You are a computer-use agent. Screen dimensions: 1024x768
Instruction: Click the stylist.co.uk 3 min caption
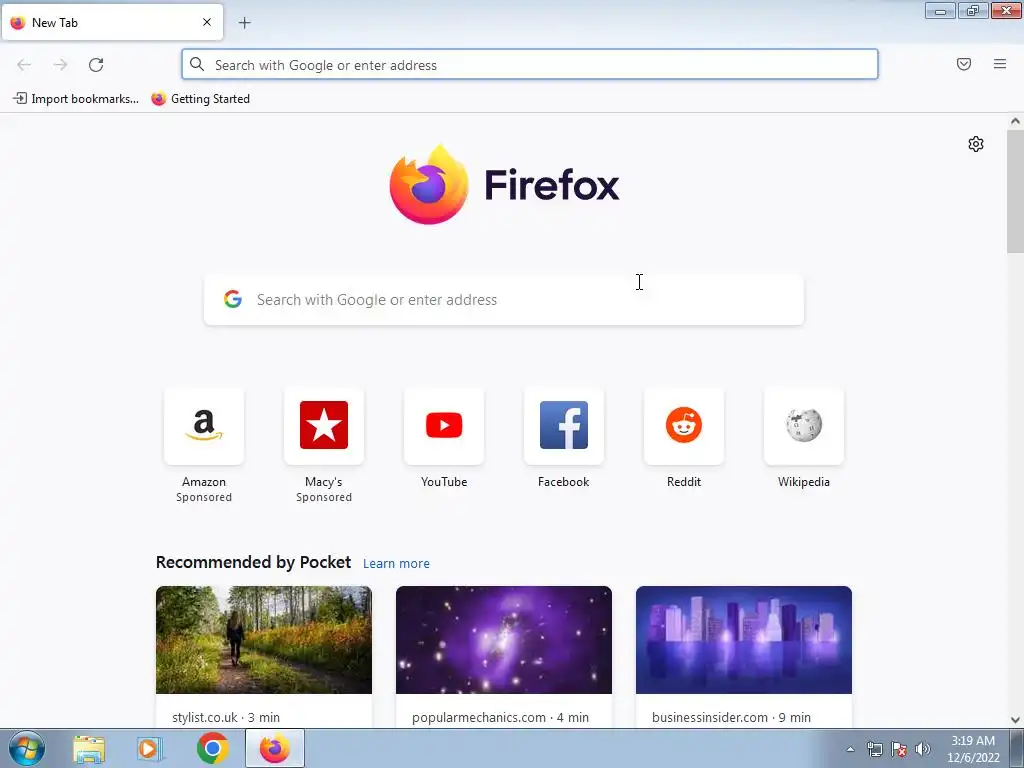point(226,717)
